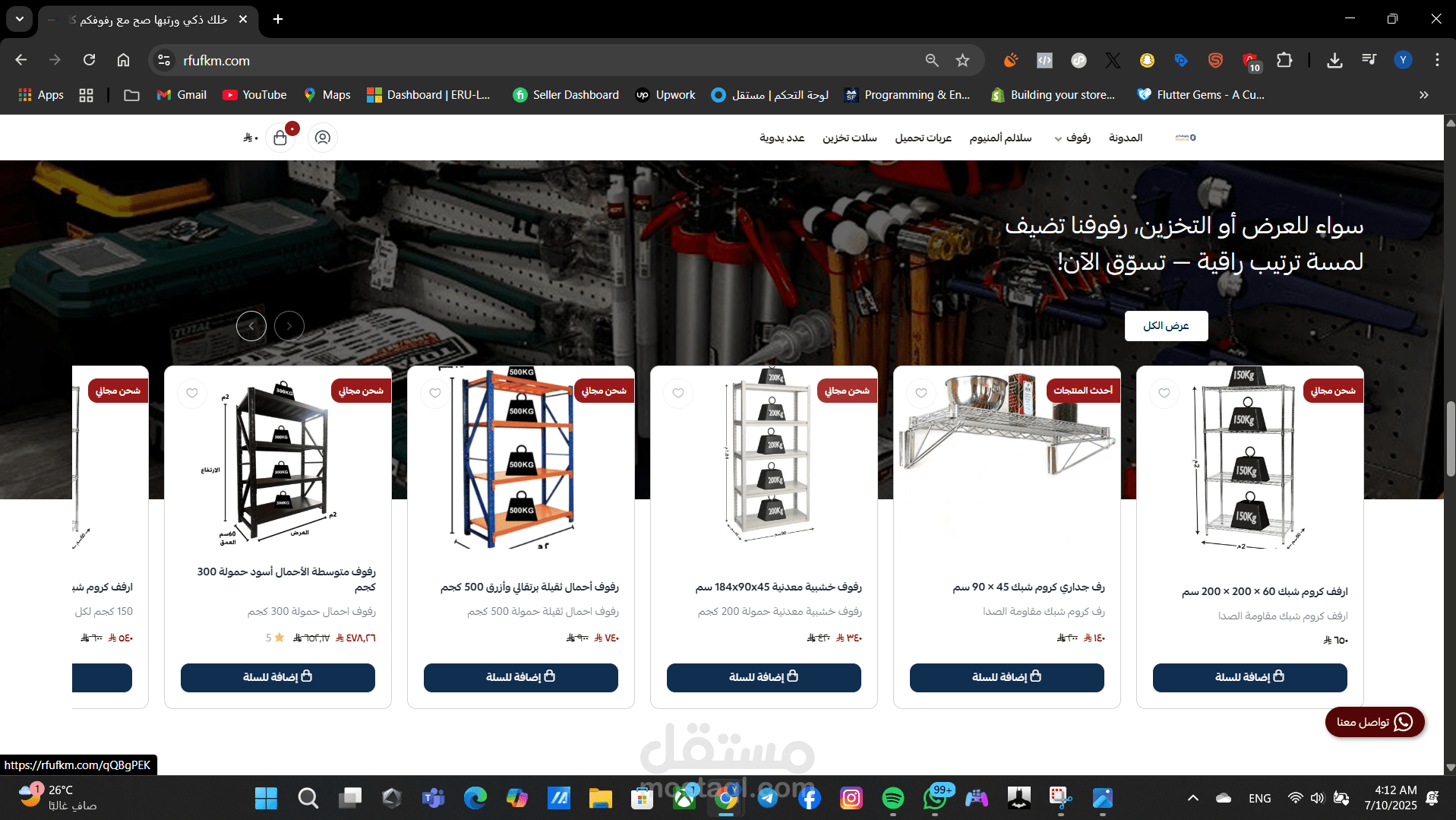Click عرض الكل hero button
Image resolution: width=1456 pixels, height=820 pixels.
tap(1167, 326)
